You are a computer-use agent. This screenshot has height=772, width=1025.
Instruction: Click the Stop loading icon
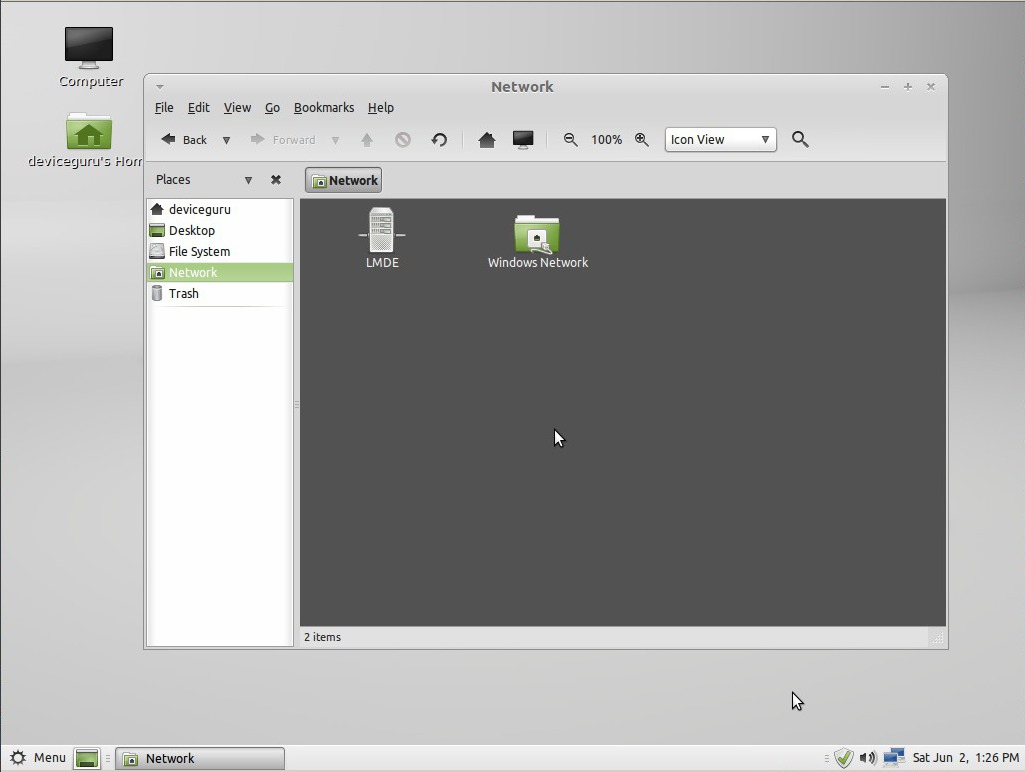[x=403, y=140]
